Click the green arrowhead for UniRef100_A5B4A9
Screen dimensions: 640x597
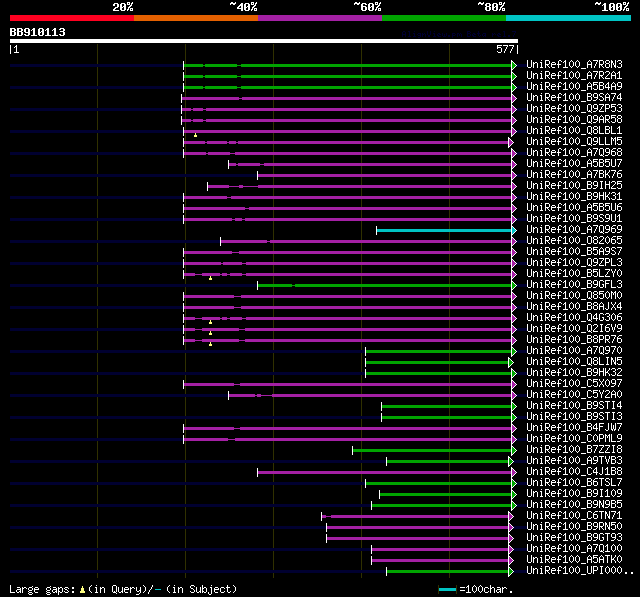click(x=514, y=87)
